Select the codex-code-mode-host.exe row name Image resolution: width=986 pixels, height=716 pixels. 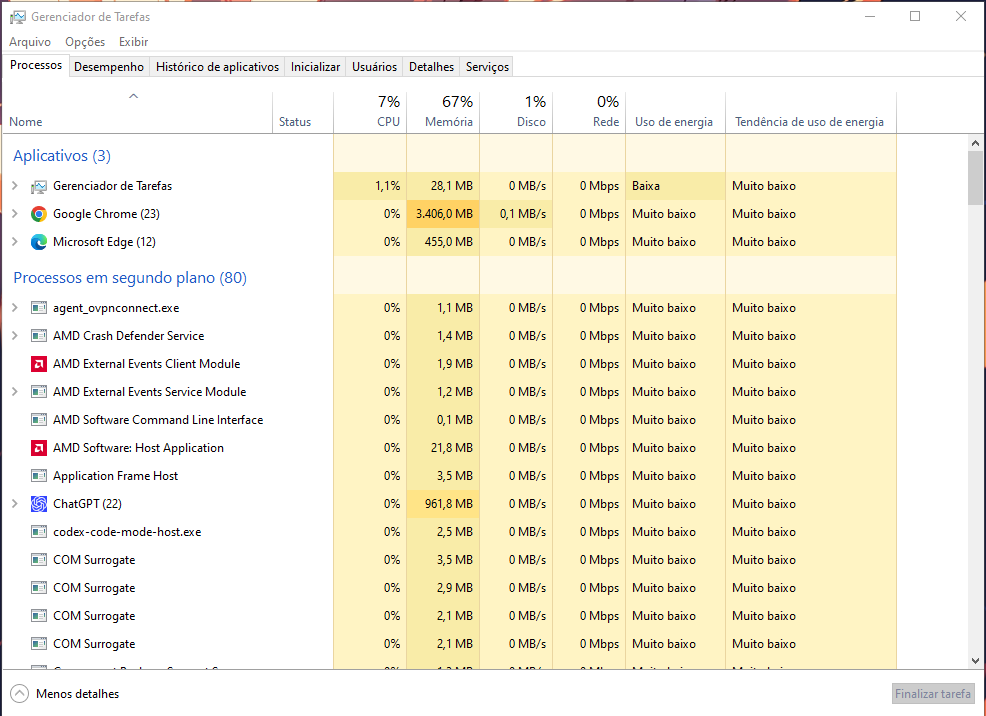(x=127, y=532)
